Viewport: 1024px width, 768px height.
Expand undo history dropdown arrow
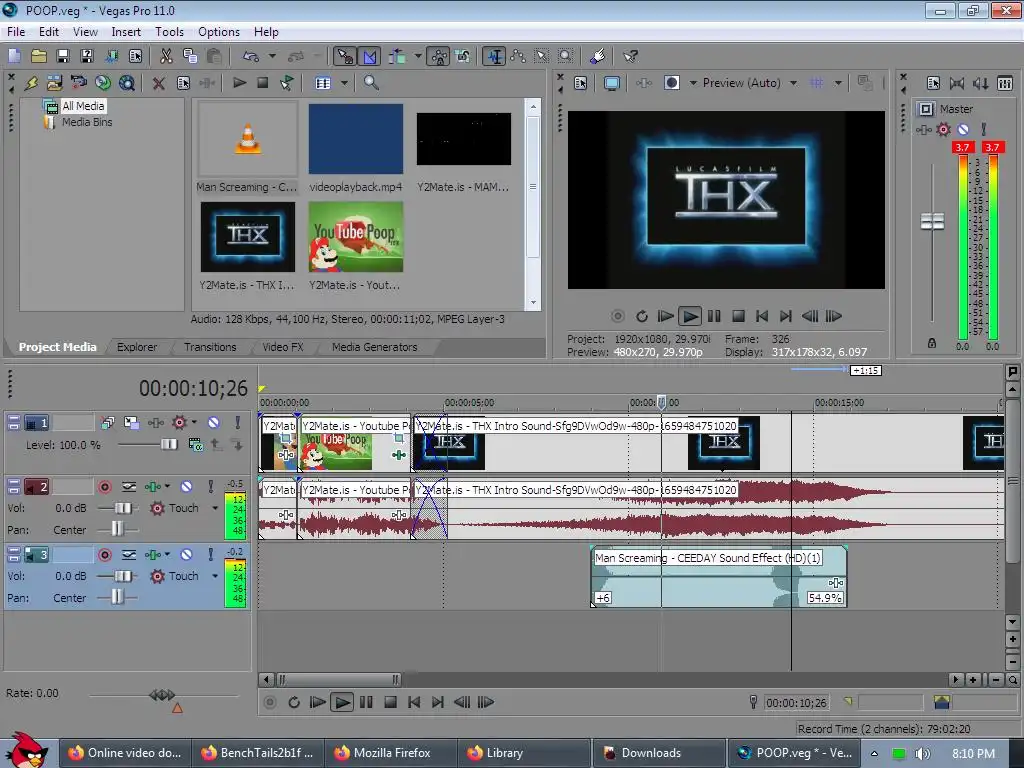point(272,56)
